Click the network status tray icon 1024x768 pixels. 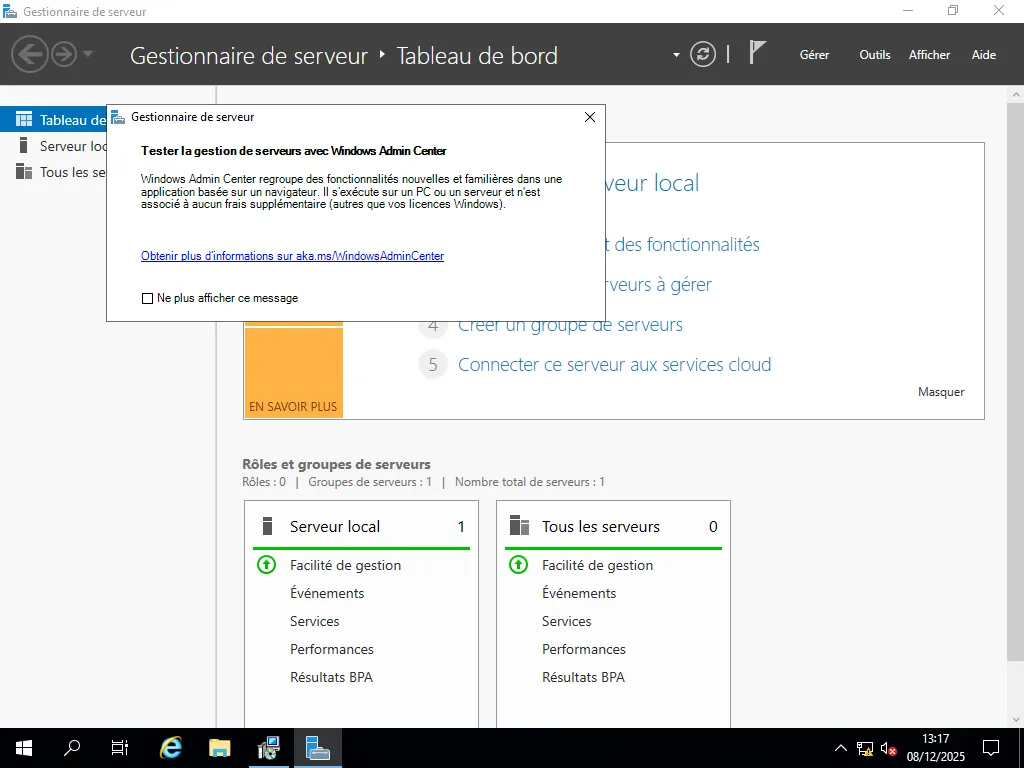pyautogui.click(x=865, y=748)
